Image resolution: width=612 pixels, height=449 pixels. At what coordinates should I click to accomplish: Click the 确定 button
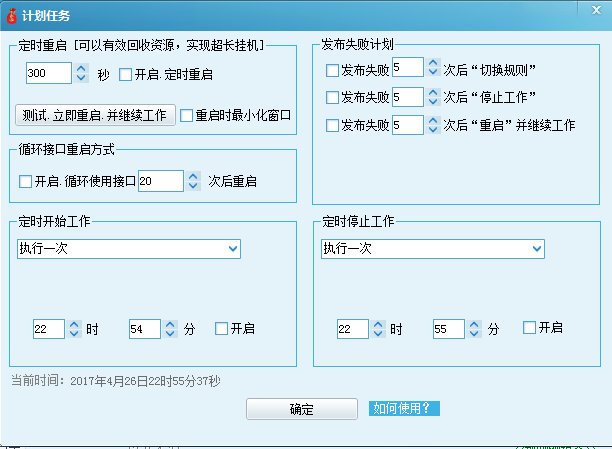(x=302, y=409)
